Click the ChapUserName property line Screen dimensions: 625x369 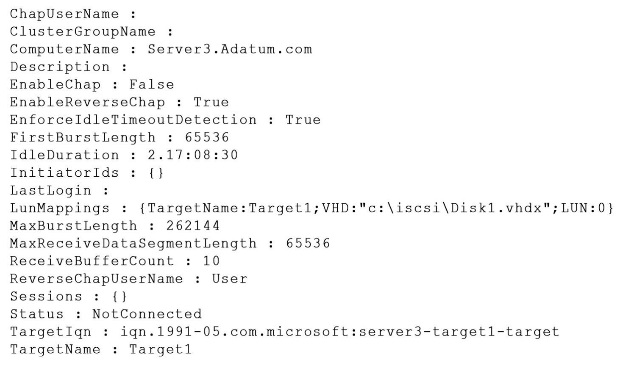(73, 14)
